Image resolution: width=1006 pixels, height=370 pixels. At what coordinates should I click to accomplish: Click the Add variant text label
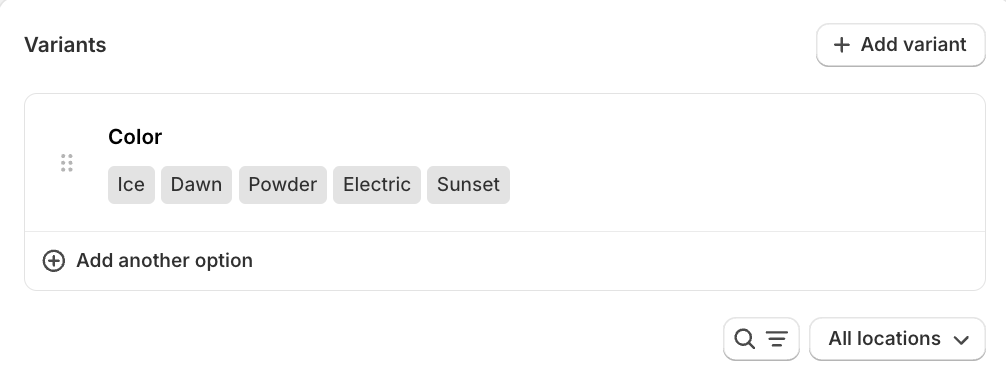913,45
